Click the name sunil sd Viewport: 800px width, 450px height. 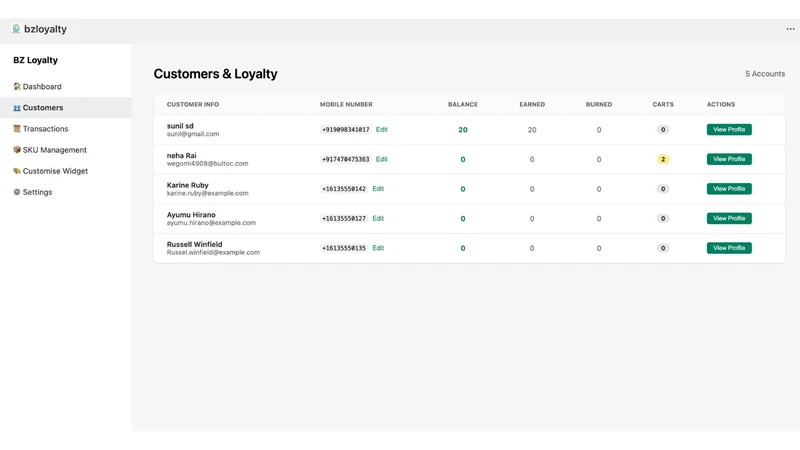(180, 126)
